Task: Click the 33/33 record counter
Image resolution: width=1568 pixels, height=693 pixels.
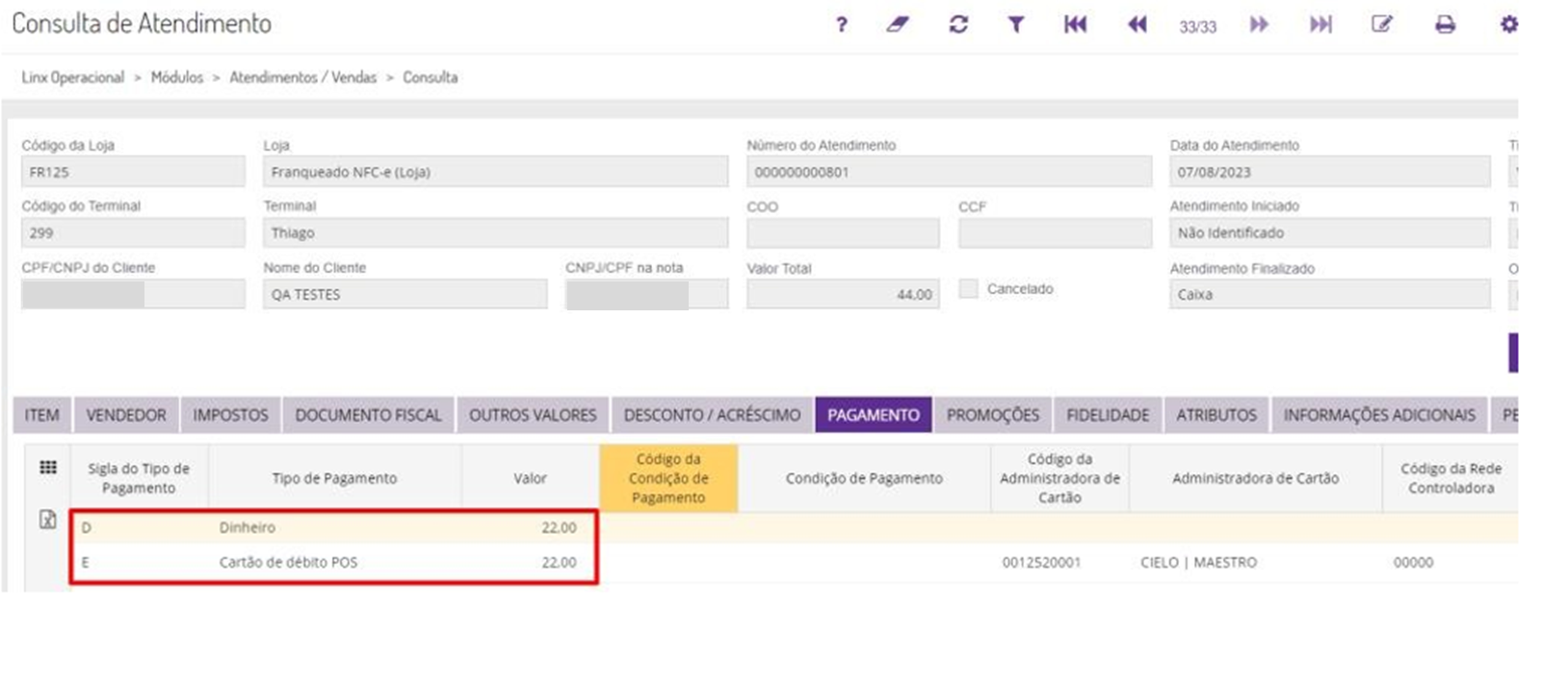Action: 1197,27
